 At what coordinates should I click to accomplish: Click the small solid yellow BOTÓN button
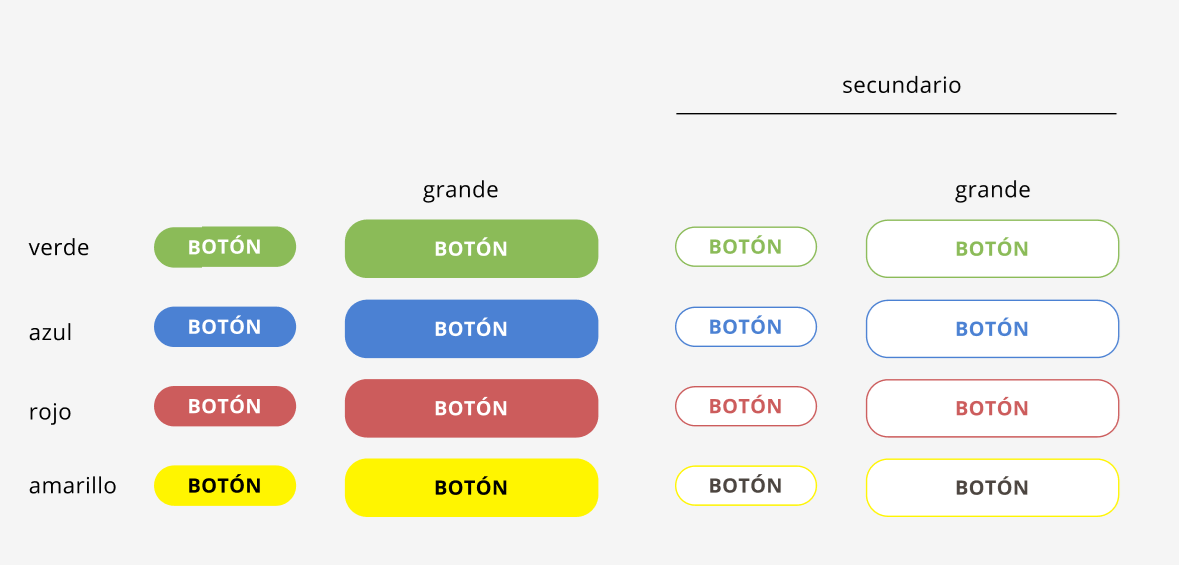pos(225,486)
